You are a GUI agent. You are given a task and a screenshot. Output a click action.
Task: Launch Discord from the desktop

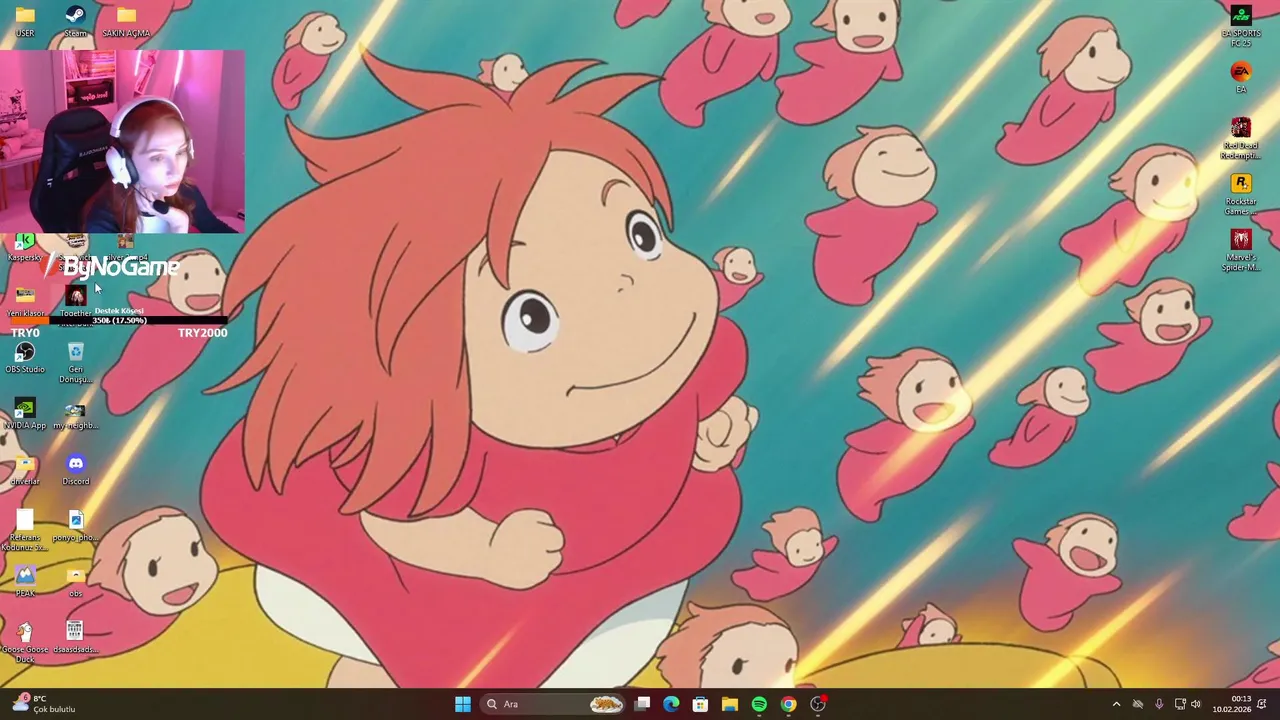tap(75, 470)
